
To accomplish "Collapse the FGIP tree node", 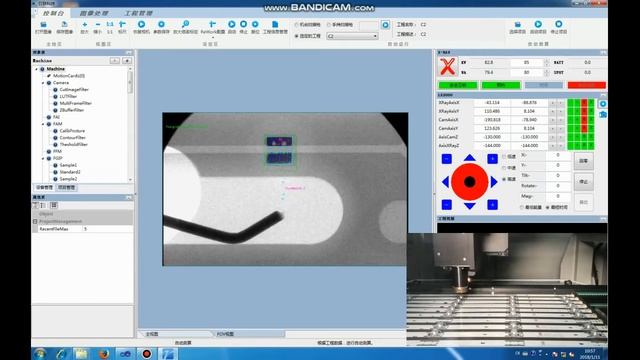I will coord(43,158).
